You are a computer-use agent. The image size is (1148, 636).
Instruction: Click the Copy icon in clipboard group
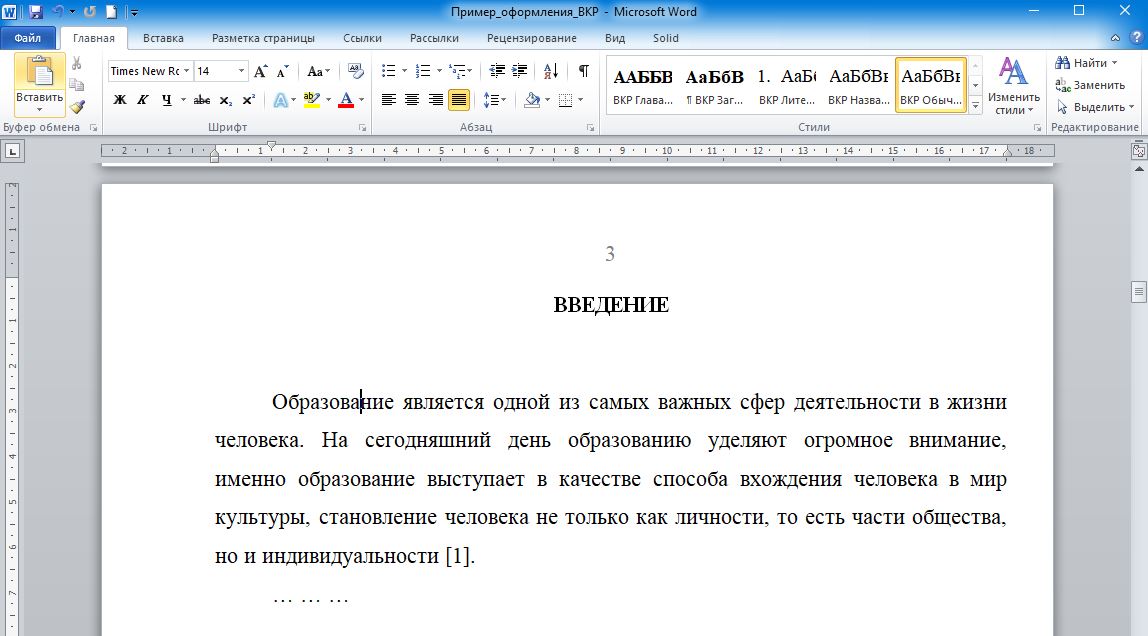tap(76, 85)
